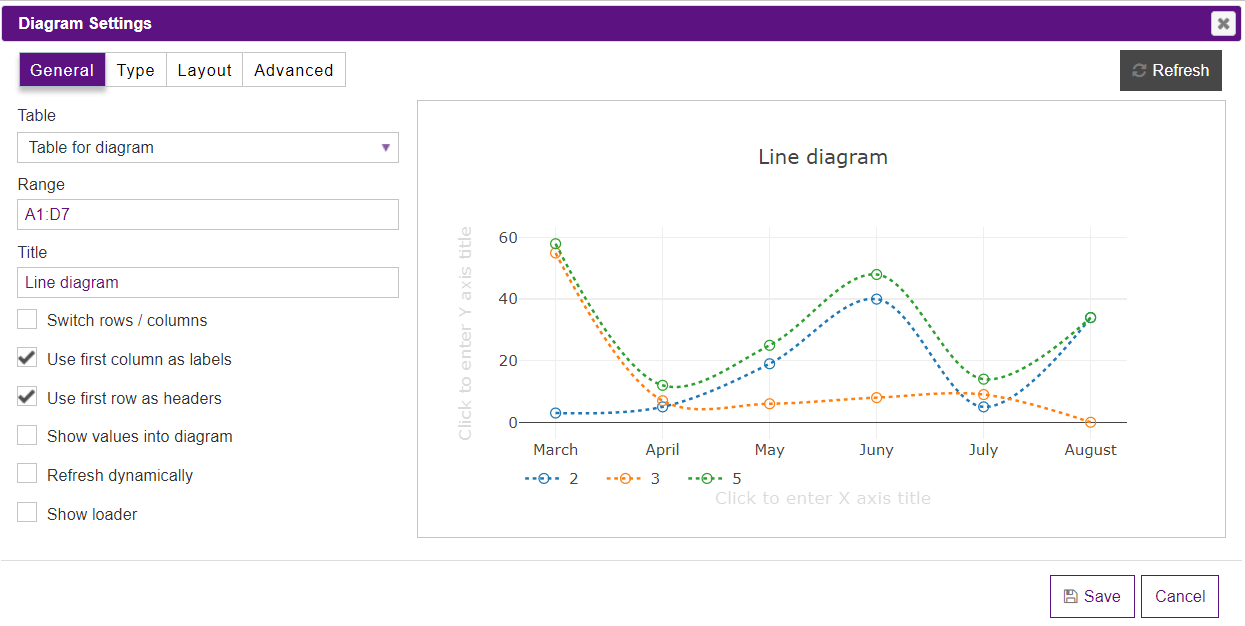Click the floppy disk icon on Save button
The height and width of the screenshot is (626, 1245).
click(x=1072, y=596)
